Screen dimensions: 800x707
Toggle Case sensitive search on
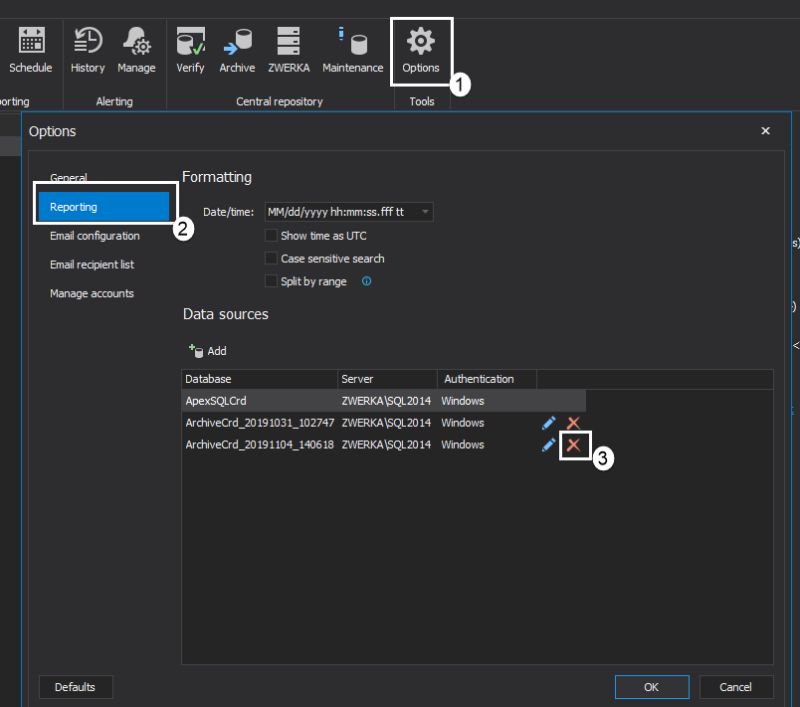270,257
